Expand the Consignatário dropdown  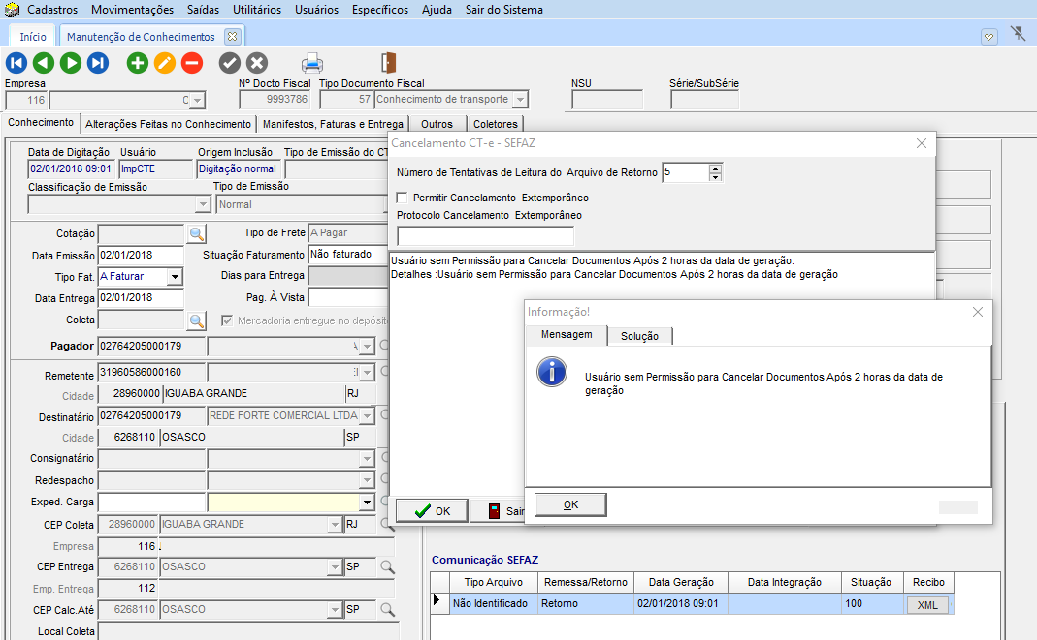(367, 459)
